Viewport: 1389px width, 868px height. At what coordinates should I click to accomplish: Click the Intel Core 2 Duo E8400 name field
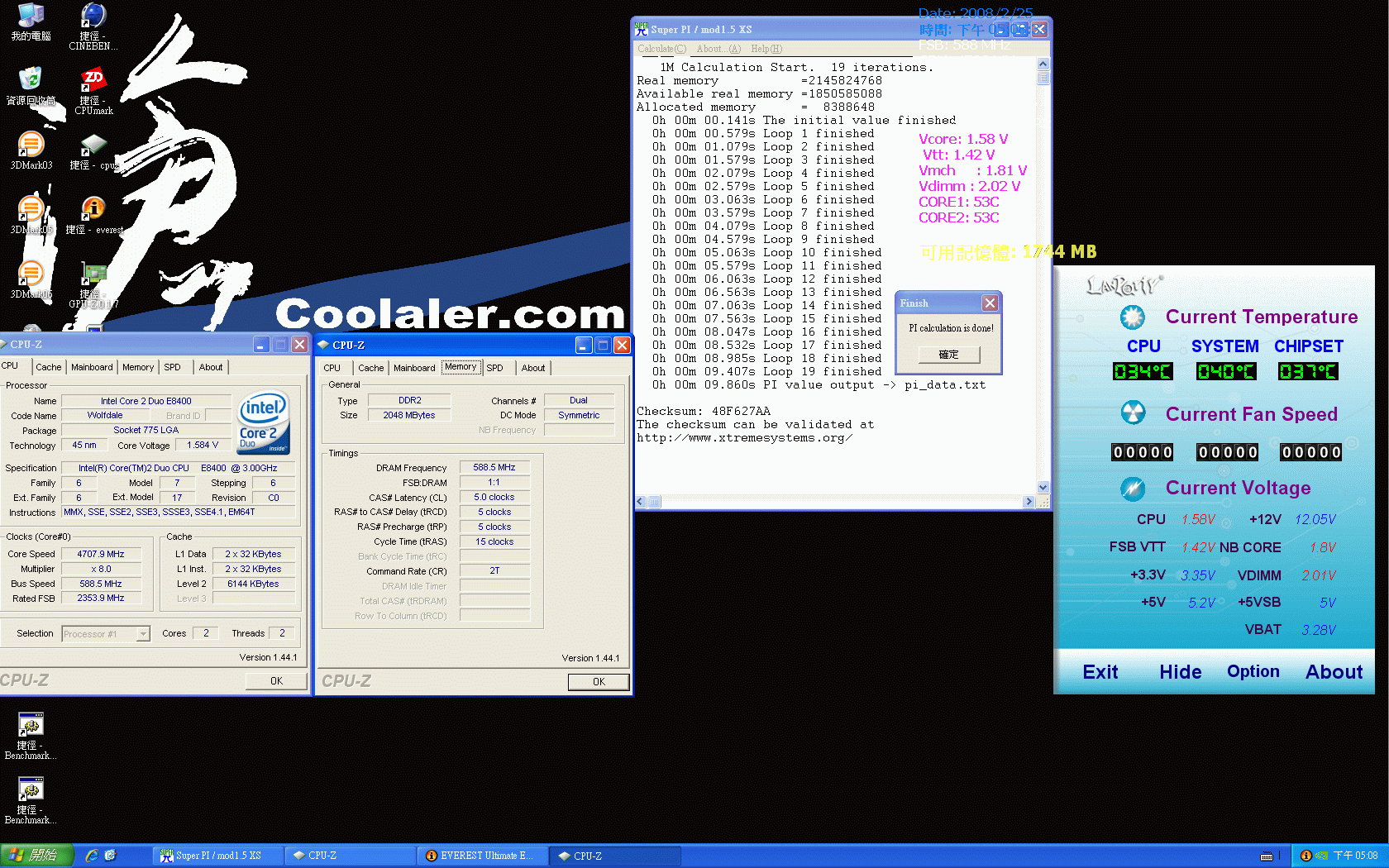(146, 401)
